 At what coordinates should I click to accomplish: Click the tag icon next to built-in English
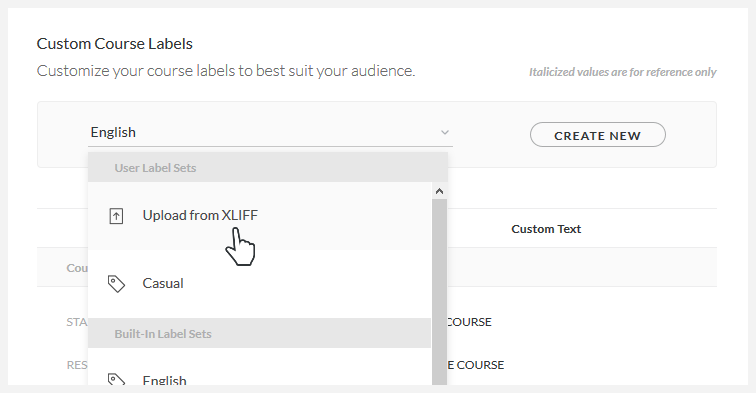(x=116, y=379)
